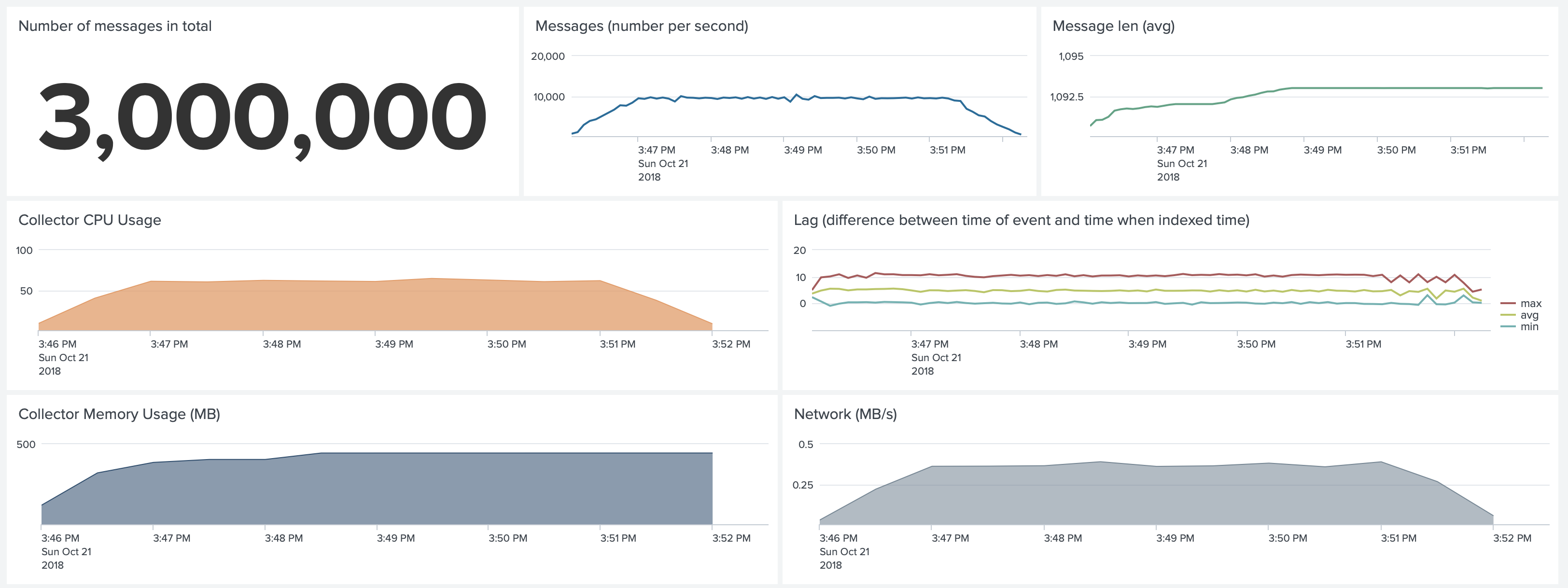Select the 'Message len (avg)' panel title
The height and width of the screenshot is (588, 1568).
pos(1113,26)
